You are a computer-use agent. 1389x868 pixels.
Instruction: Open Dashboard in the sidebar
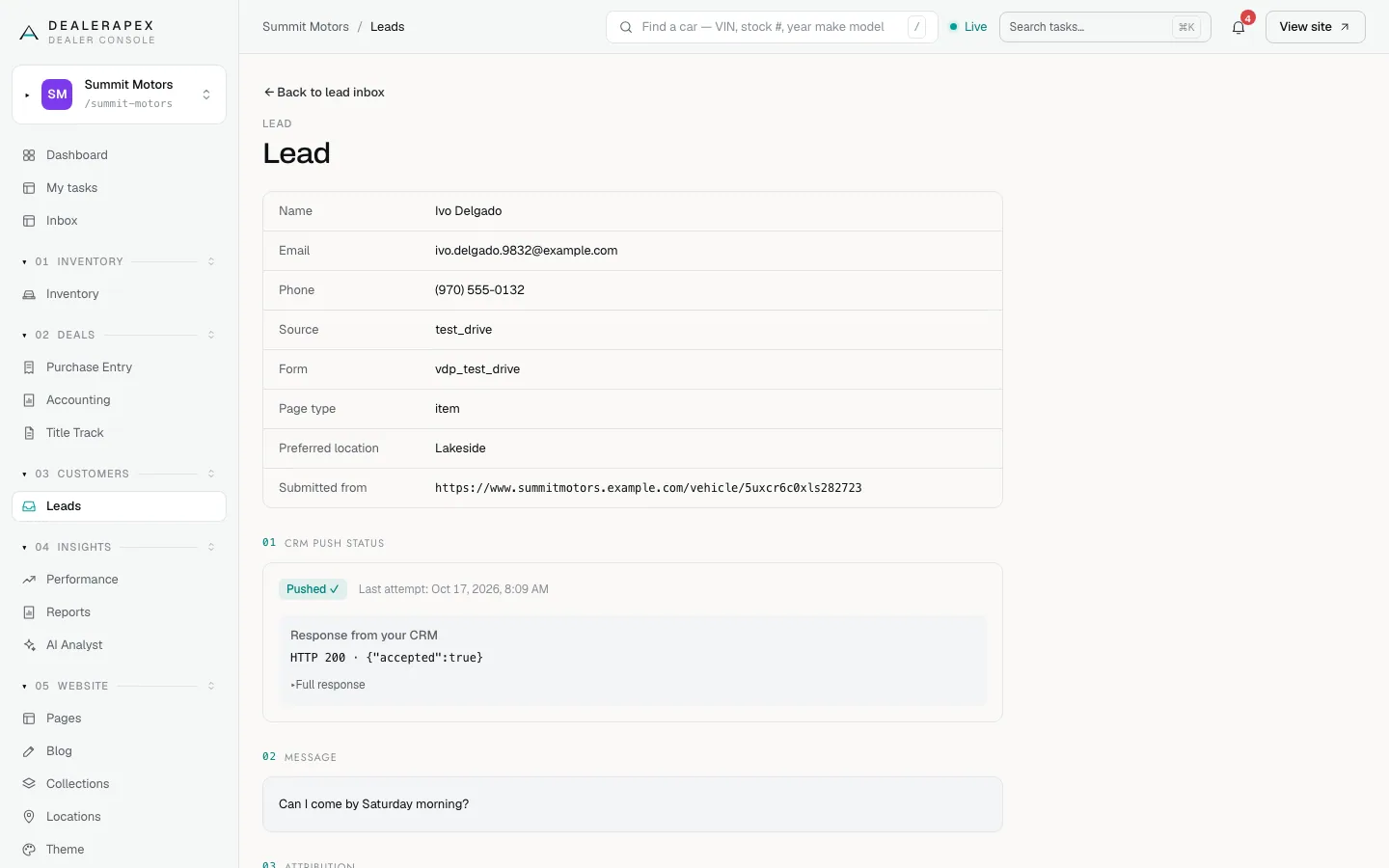(x=119, y=155)
